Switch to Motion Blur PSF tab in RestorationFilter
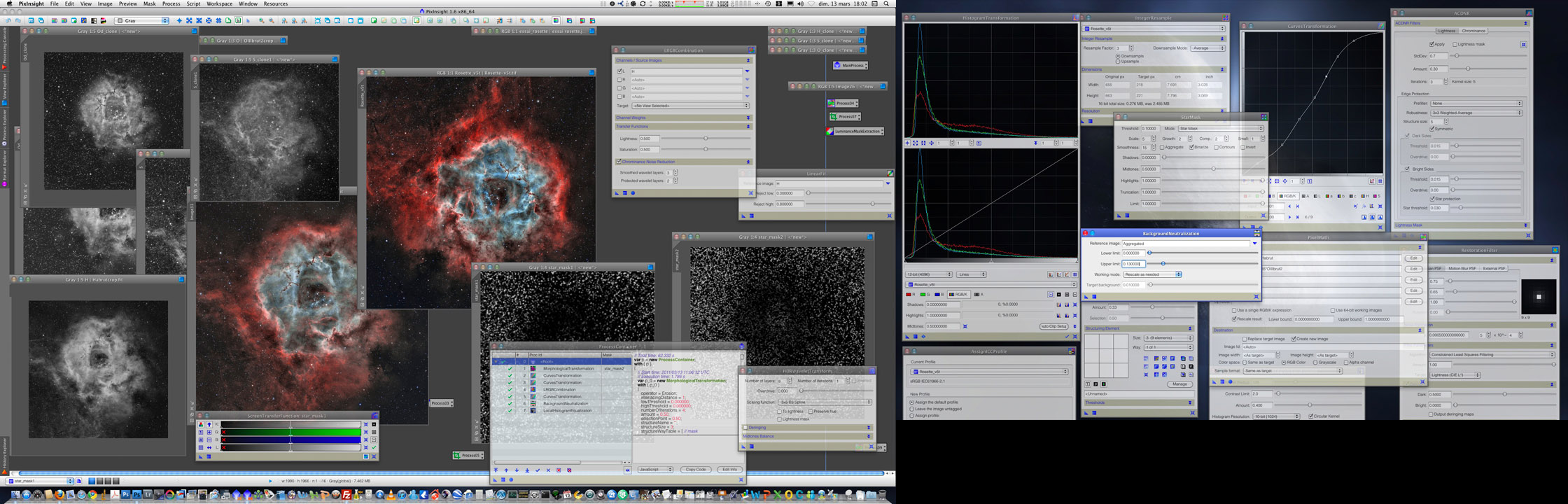Screen dimensions: 1568x504 tap(1462, 269)
